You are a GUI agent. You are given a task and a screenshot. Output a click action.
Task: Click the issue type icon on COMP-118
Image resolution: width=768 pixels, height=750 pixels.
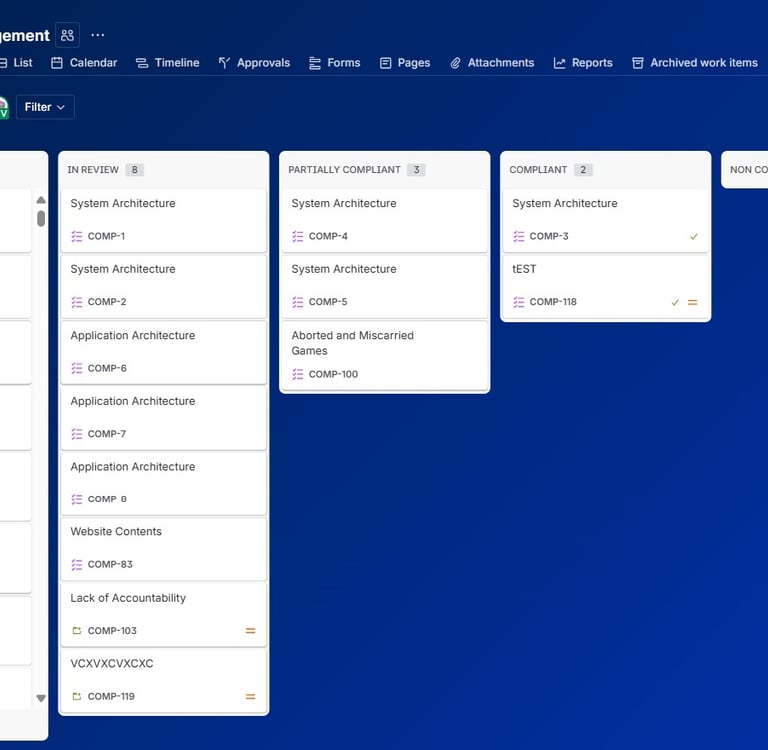coord(519,302)
